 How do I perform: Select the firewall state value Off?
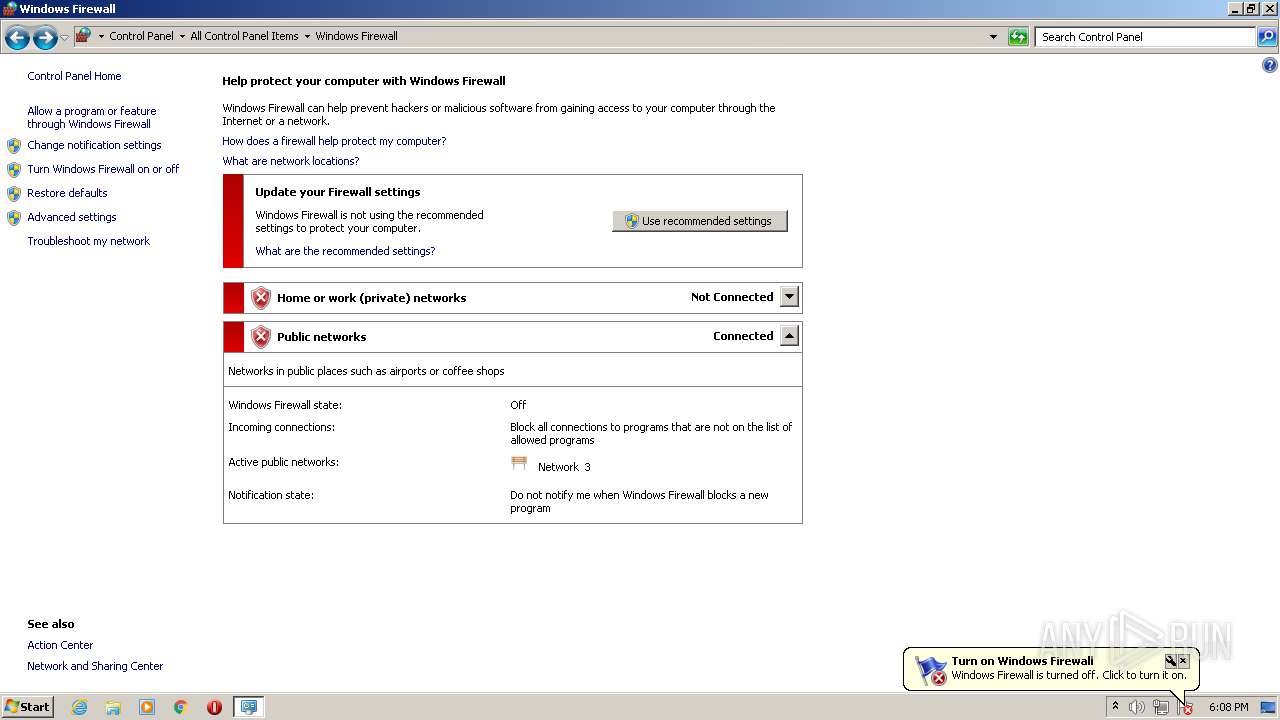(x=518, y=405)
